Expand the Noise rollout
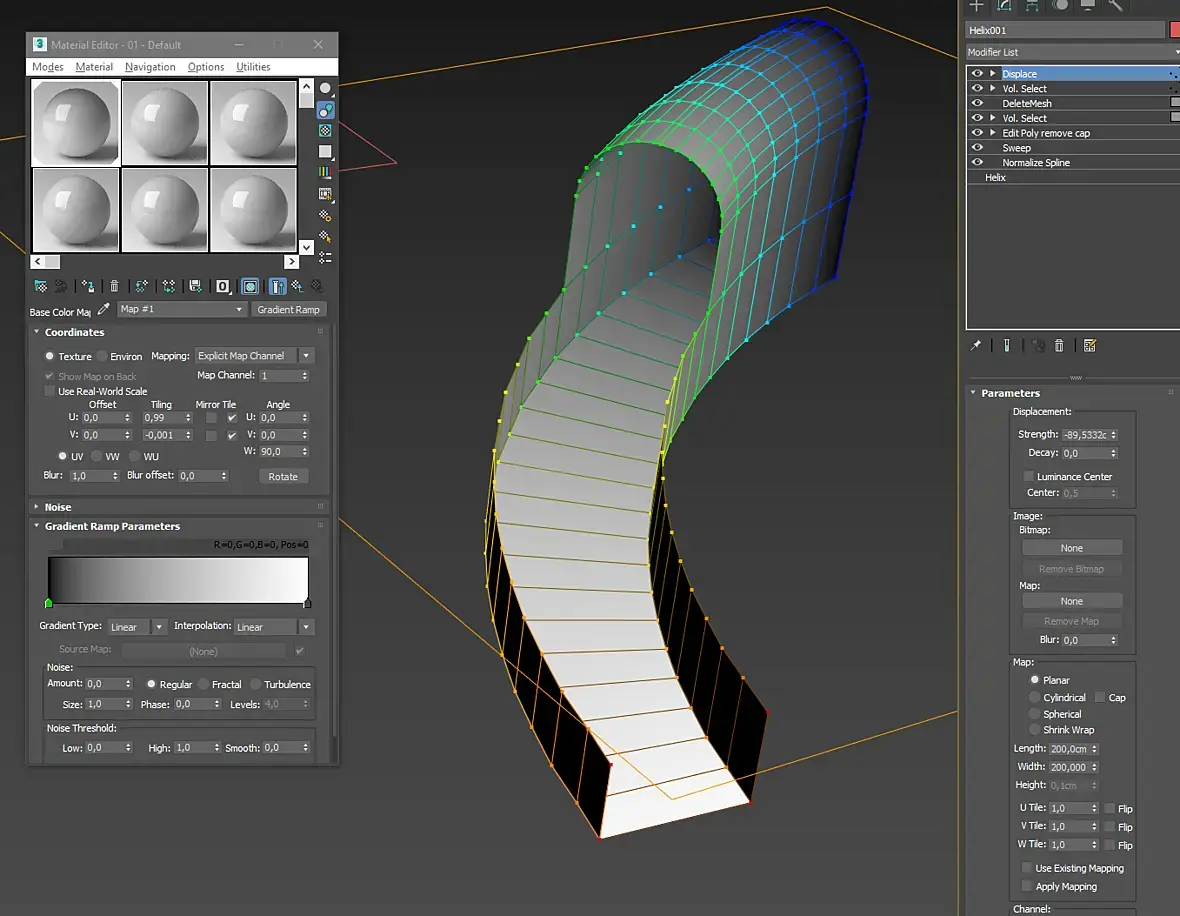Screen dimensions: 1180x916 (x=58, y=507)
